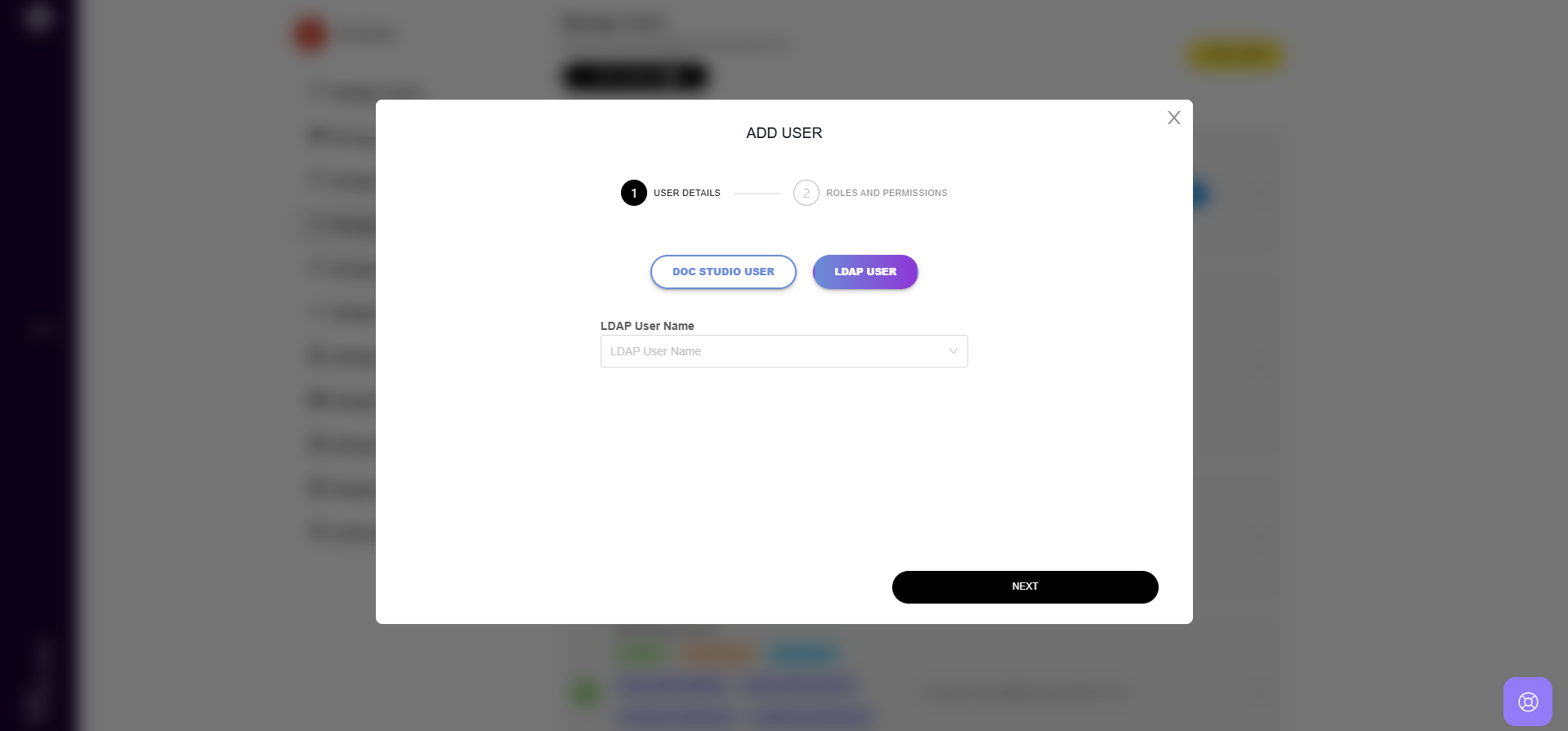Open the help lifebuoy widget

point(1527,702)
